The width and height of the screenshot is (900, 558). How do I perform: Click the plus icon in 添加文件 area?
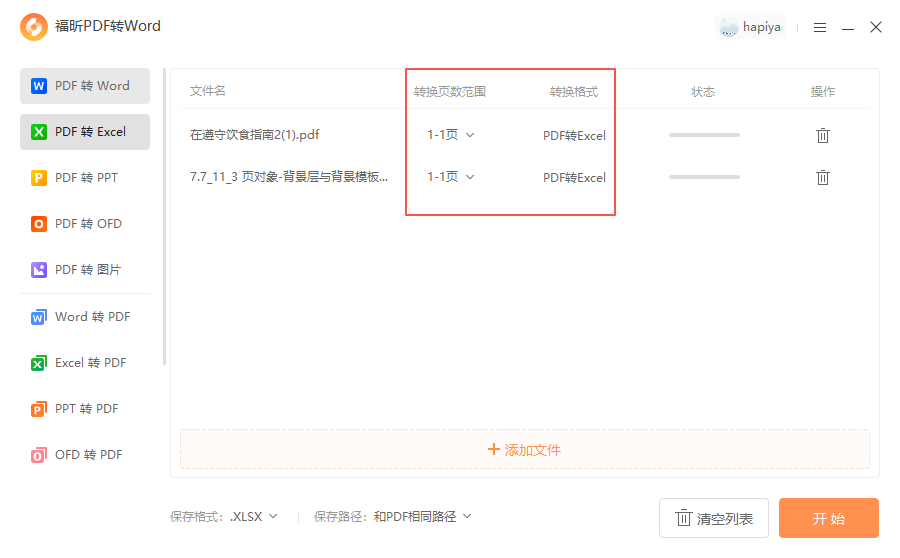point(494,449)
